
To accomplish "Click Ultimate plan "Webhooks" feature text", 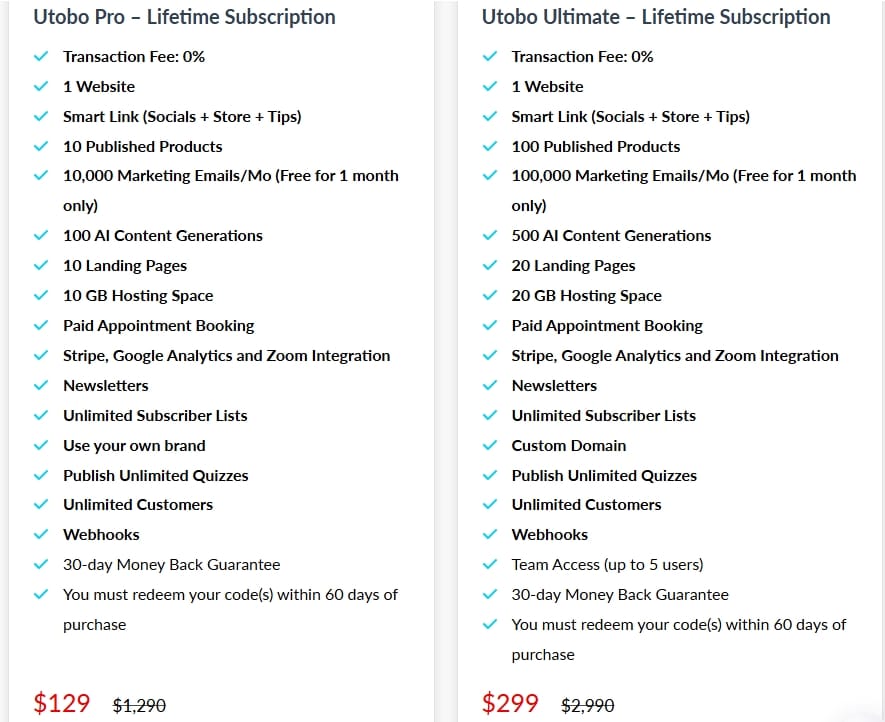I will pos(550,535).
